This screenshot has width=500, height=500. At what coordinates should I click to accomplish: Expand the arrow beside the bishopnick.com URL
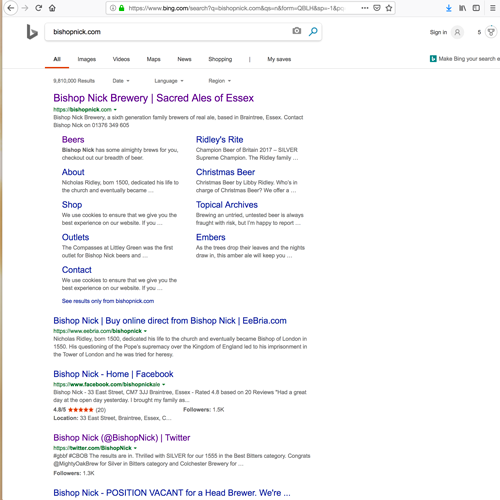115,110
